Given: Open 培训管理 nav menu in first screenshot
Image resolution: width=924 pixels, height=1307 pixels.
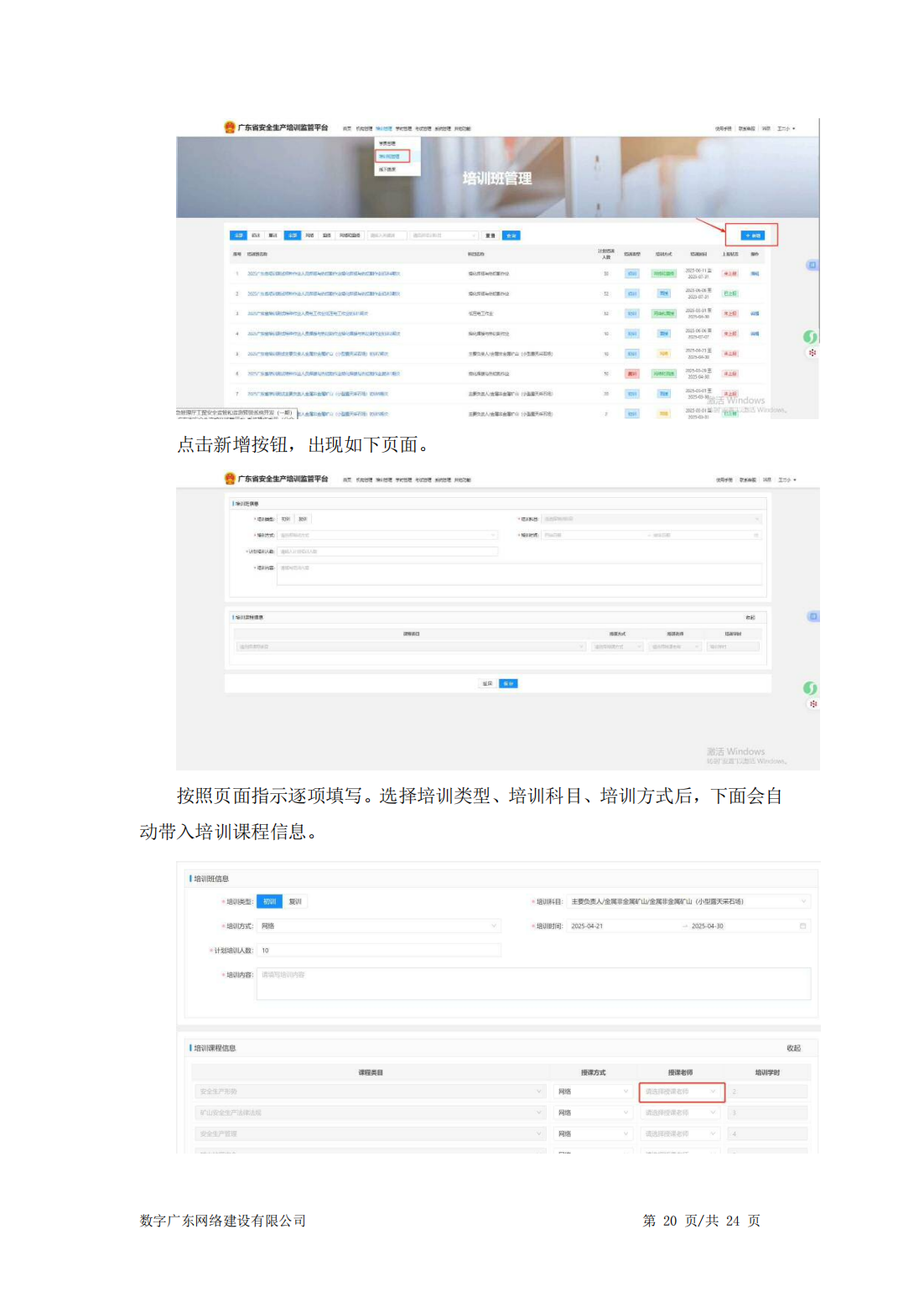Looking at the screenshot, I should coord(384,128).
